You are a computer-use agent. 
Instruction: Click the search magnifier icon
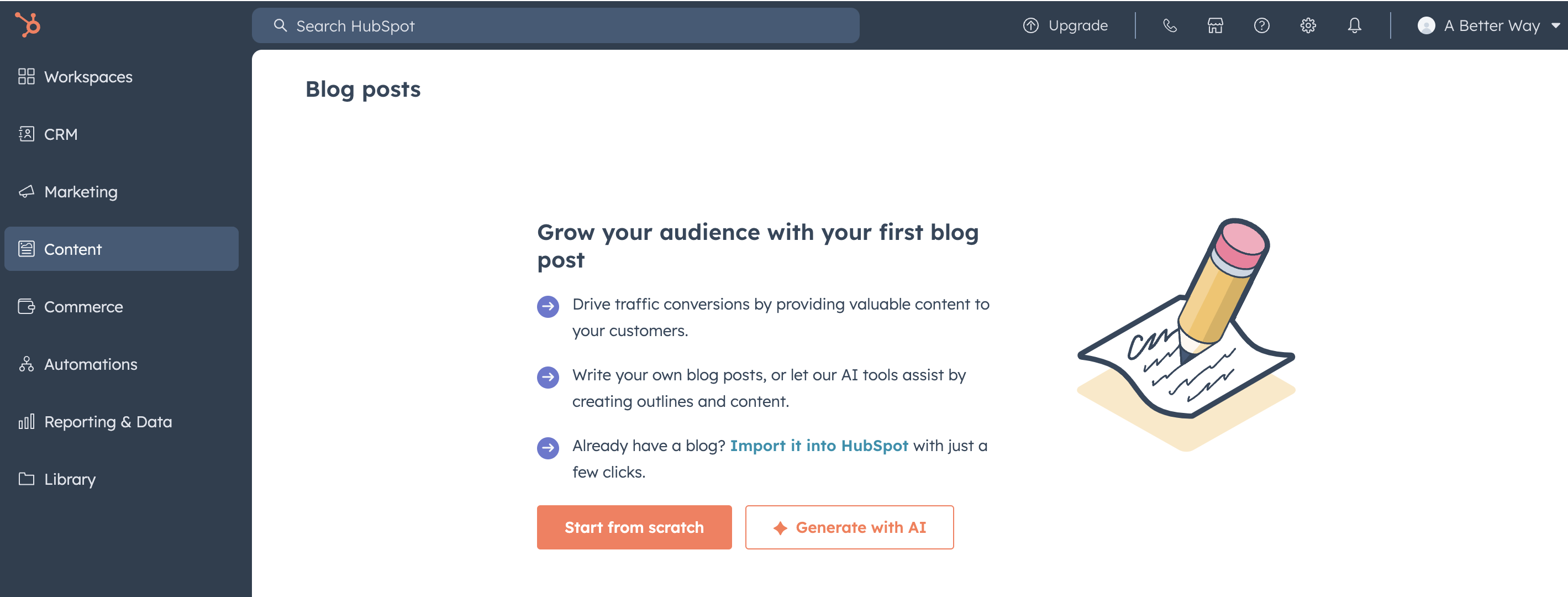tap(280, 25)
